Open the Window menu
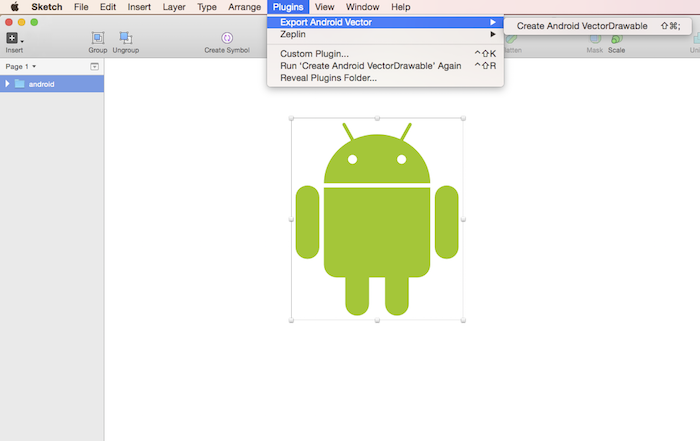This screenshot has height=441, width=700. click(x=362, y=7)
